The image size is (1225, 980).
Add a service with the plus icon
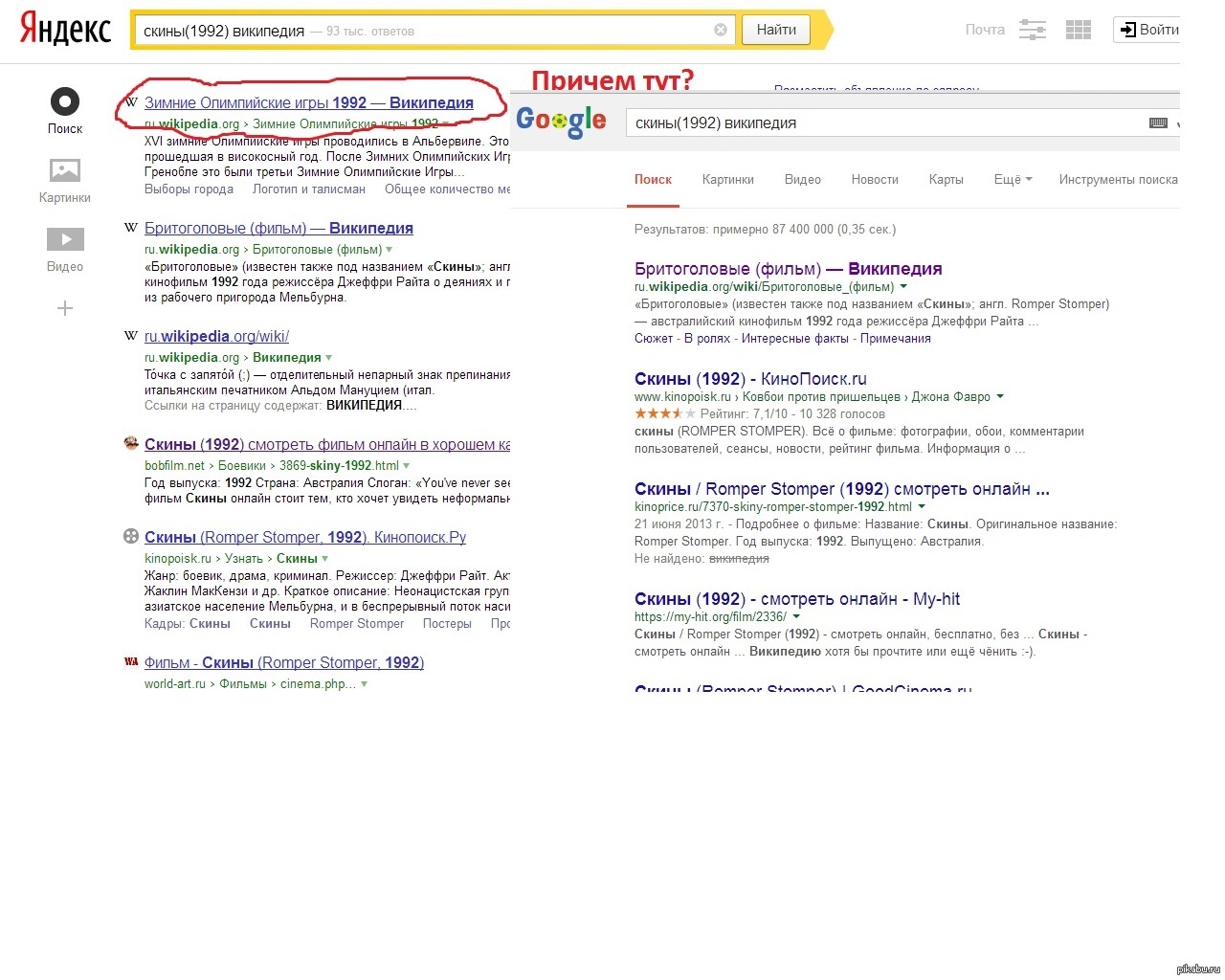click(65, 308)
